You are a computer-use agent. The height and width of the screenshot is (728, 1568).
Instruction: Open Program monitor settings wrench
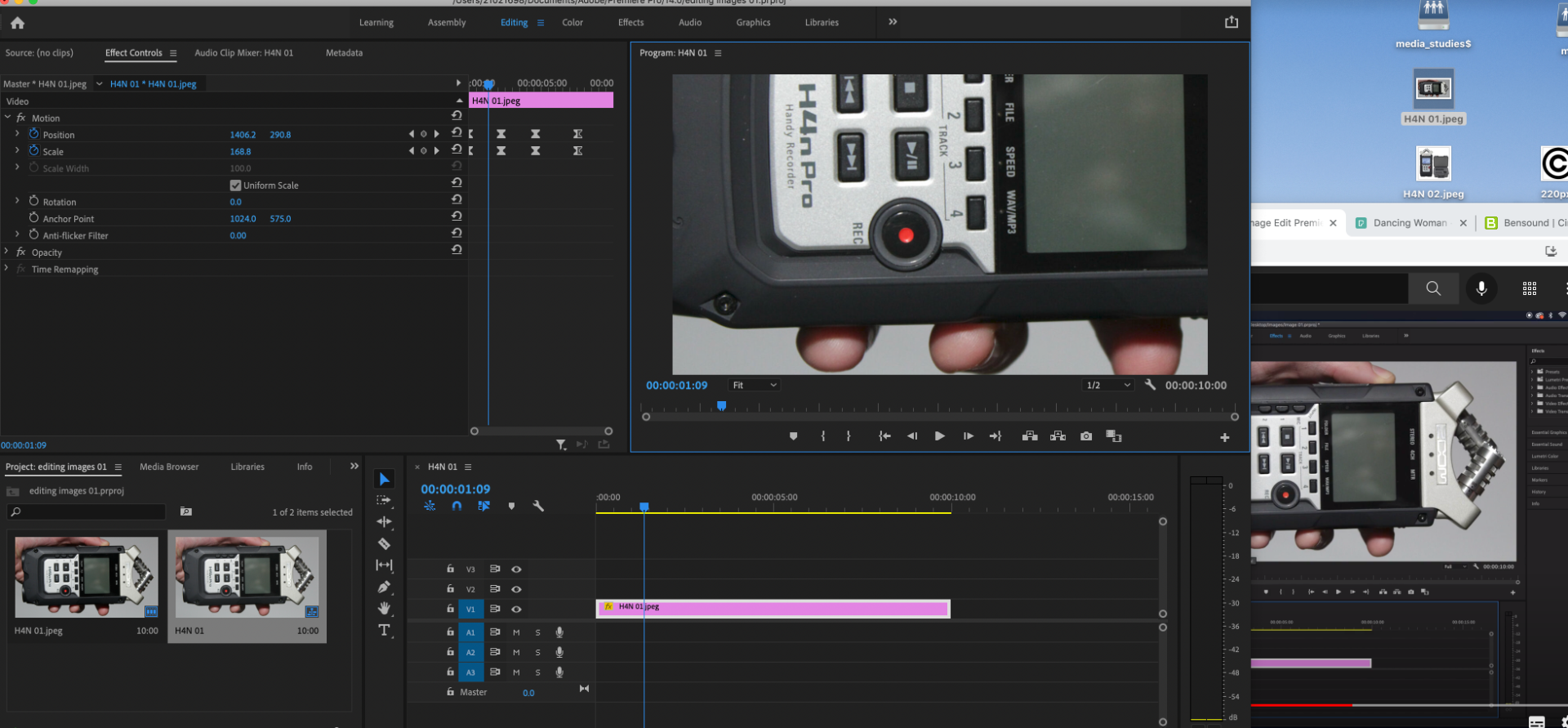pyautogui.click(x=1150, y=385)
